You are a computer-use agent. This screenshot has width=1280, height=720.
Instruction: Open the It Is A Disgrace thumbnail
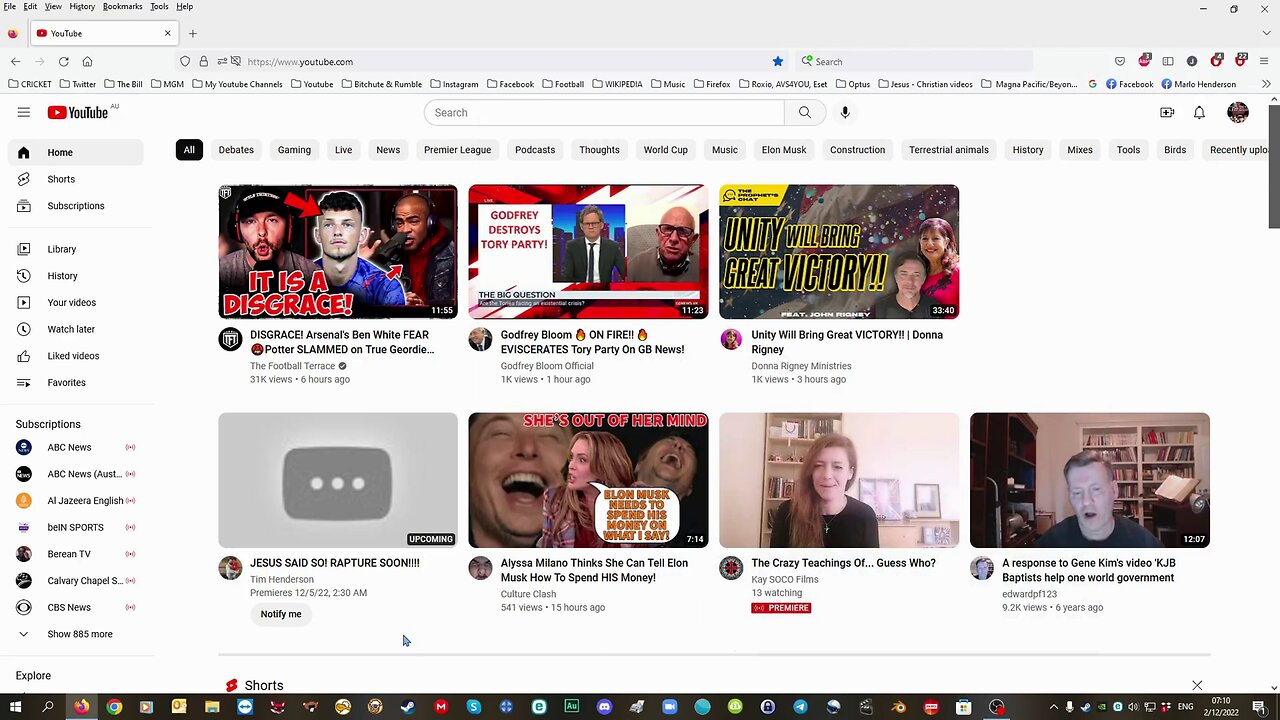[338, 252]
